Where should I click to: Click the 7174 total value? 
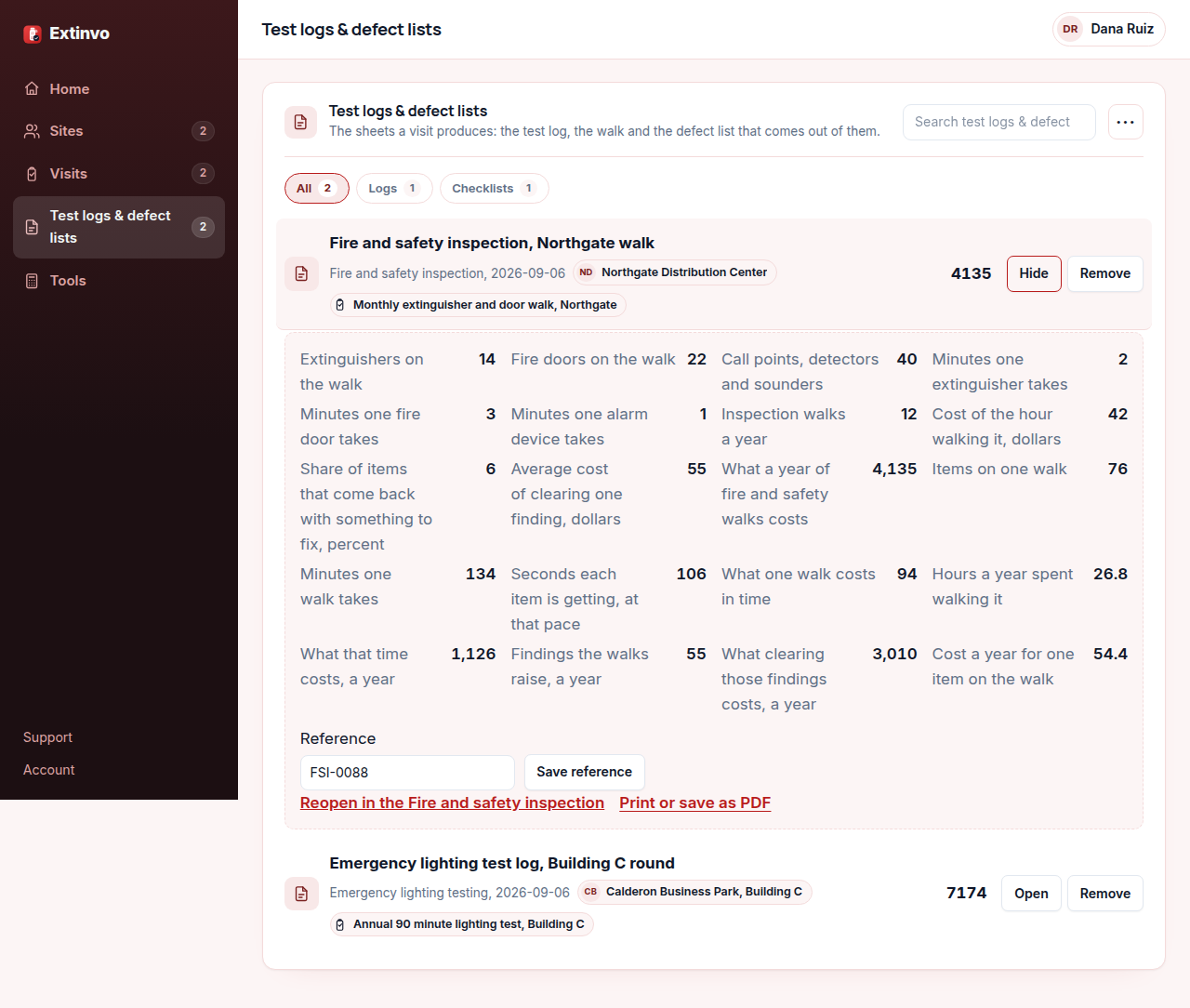967,893
